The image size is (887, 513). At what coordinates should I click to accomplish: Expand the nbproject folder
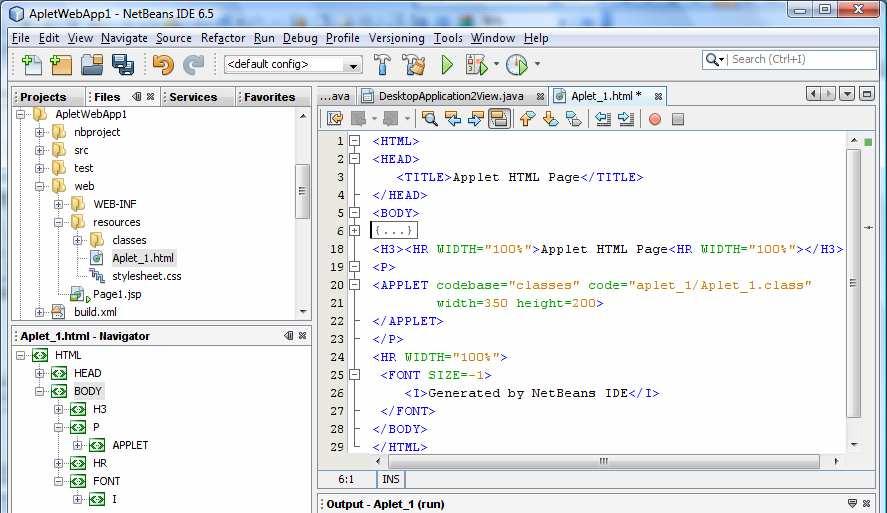pos(40,132)
